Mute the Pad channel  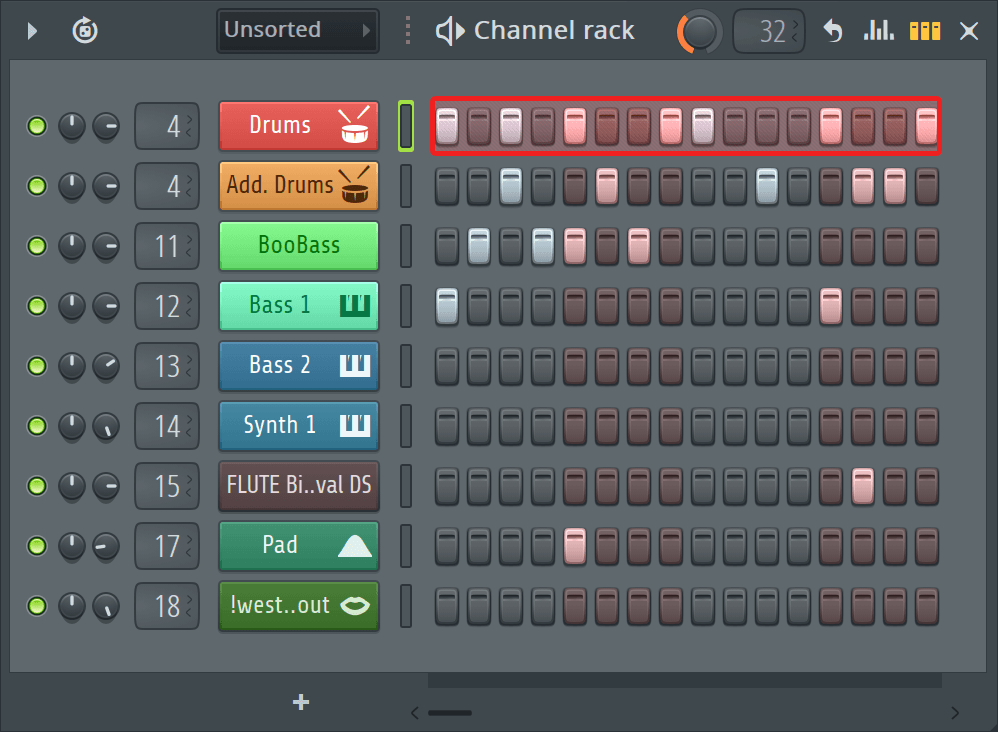[37, 545]
